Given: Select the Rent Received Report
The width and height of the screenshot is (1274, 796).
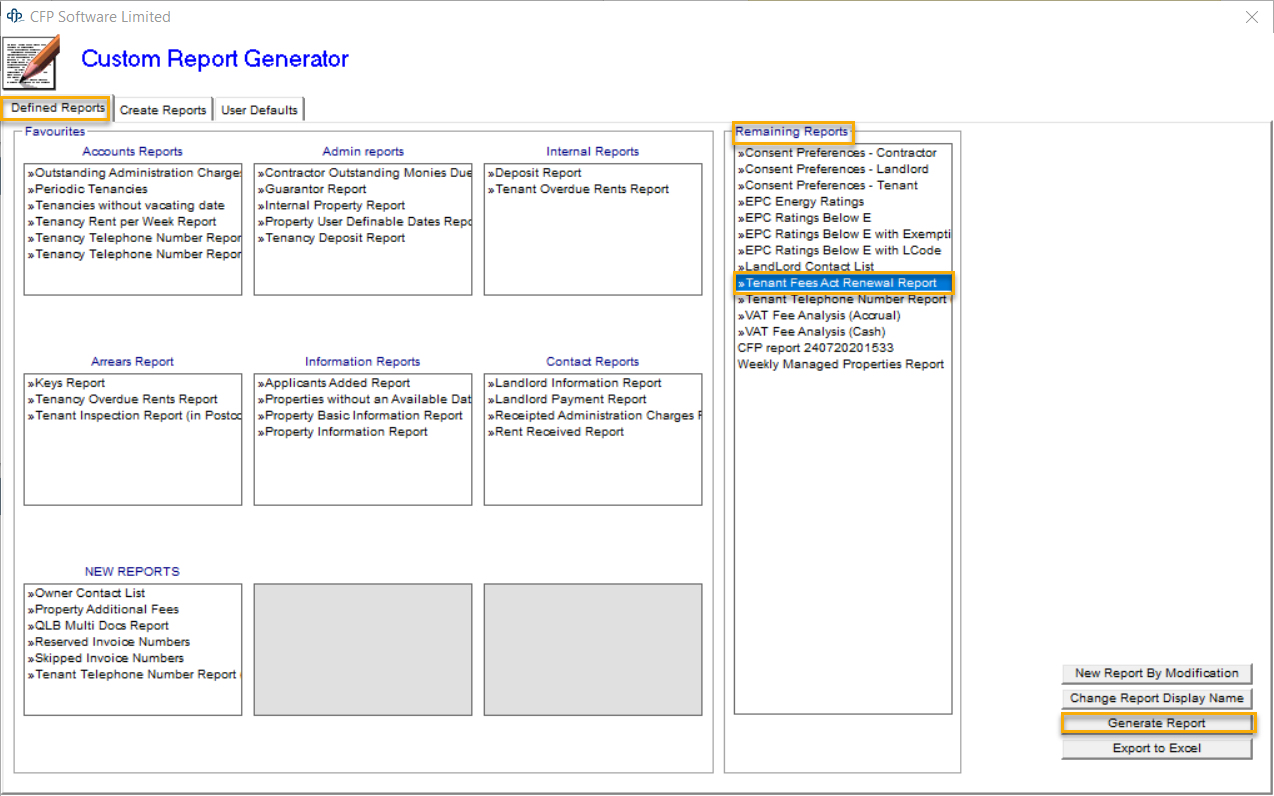Looking at the screenshot, I should pos(556,432).
